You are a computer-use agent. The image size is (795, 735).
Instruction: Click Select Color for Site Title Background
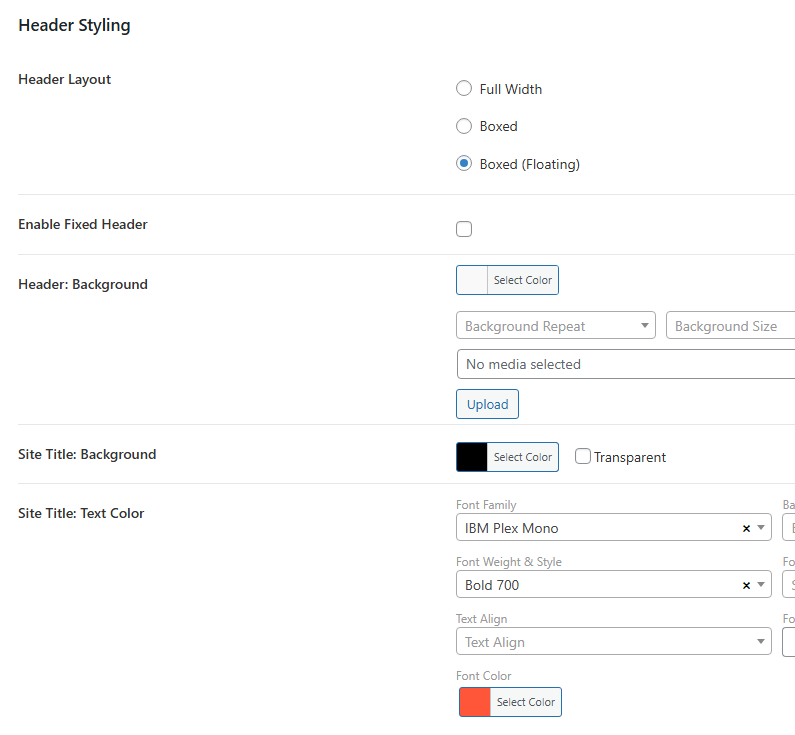pyautogui.click(x=522, y=457)
